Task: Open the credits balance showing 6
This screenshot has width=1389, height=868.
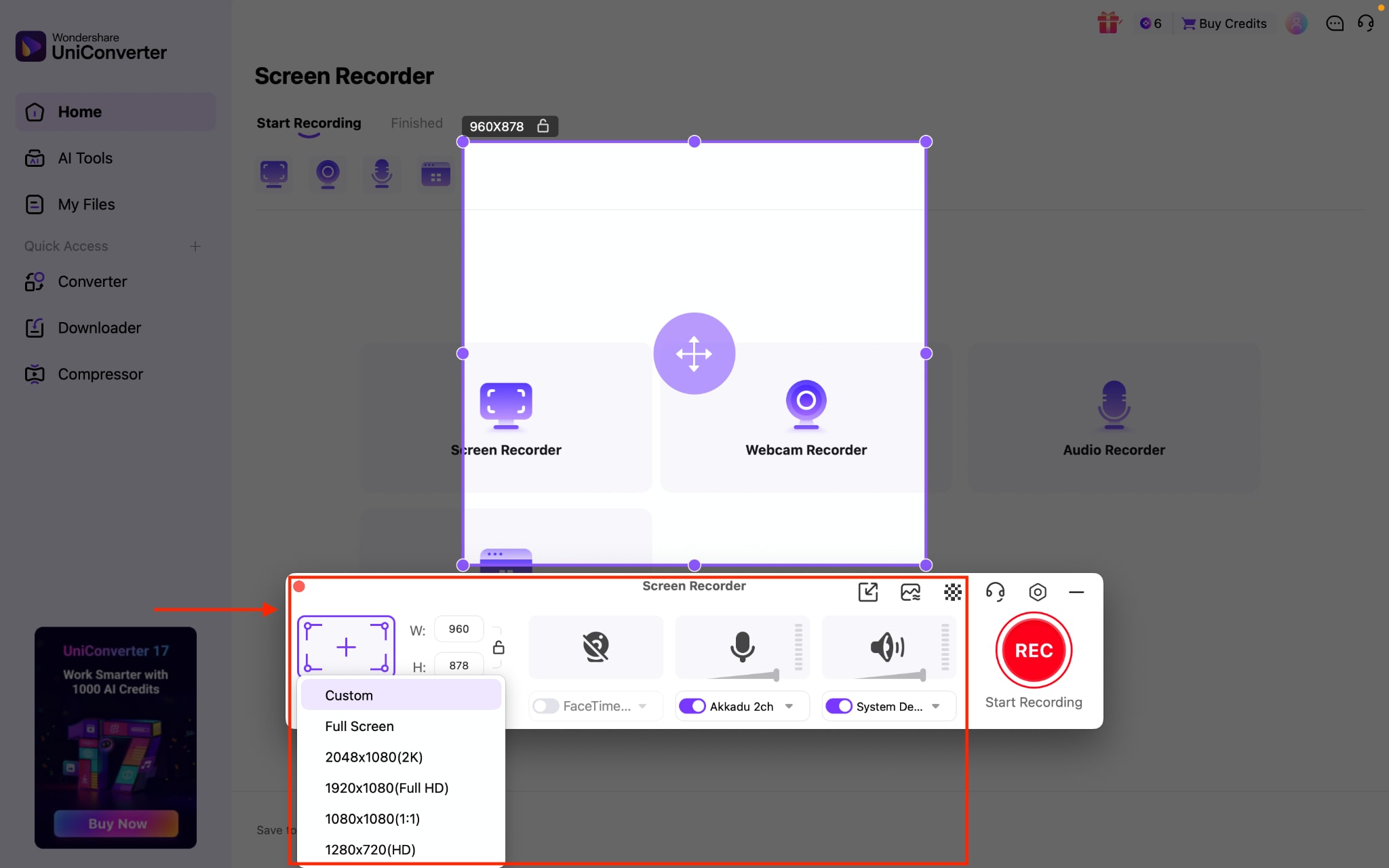Action: pos(1151,24)
